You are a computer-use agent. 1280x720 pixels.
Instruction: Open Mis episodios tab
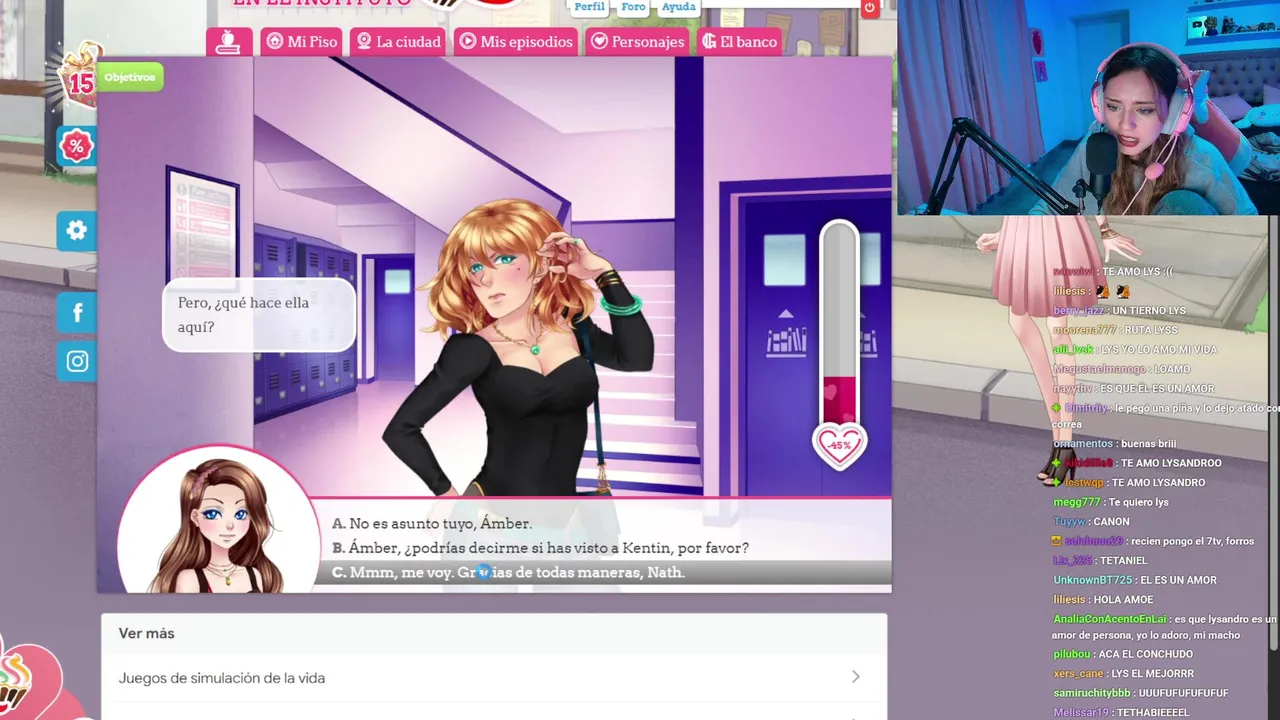[x=516, y=41]
